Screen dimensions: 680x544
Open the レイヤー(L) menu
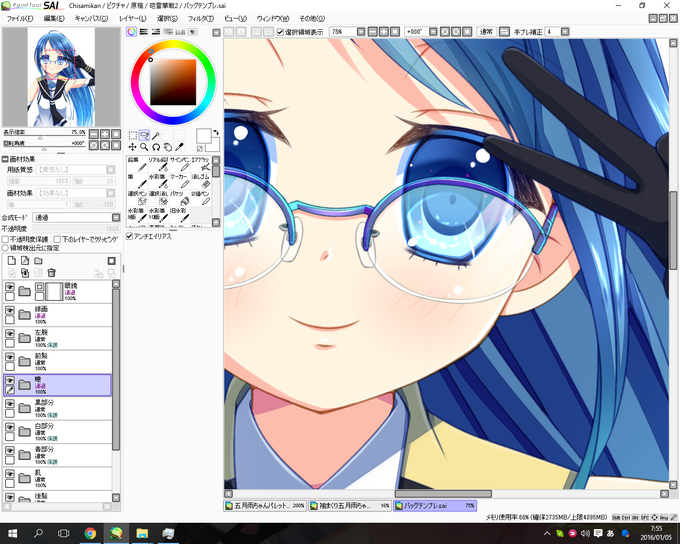coord(132,18)
